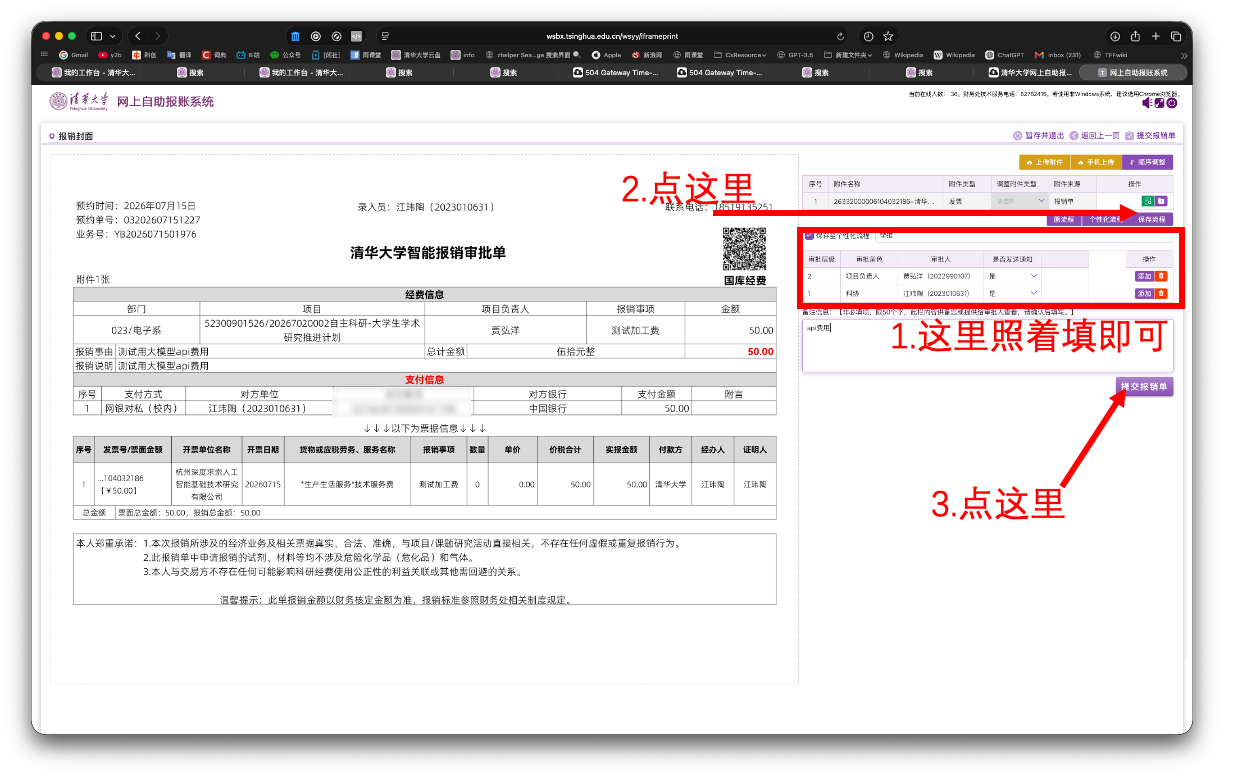Click the invoicing company 杭州深度求索人工智能 cell
This screenshot has width=1244, height=776.
pos(207,483)
